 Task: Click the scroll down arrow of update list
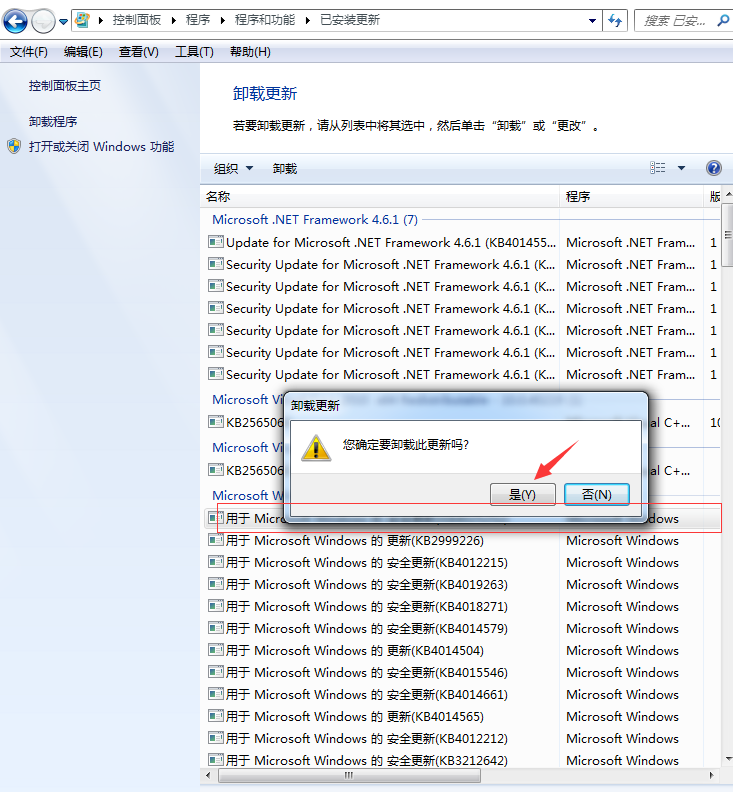pyautogui.click(x=728, y=759)
